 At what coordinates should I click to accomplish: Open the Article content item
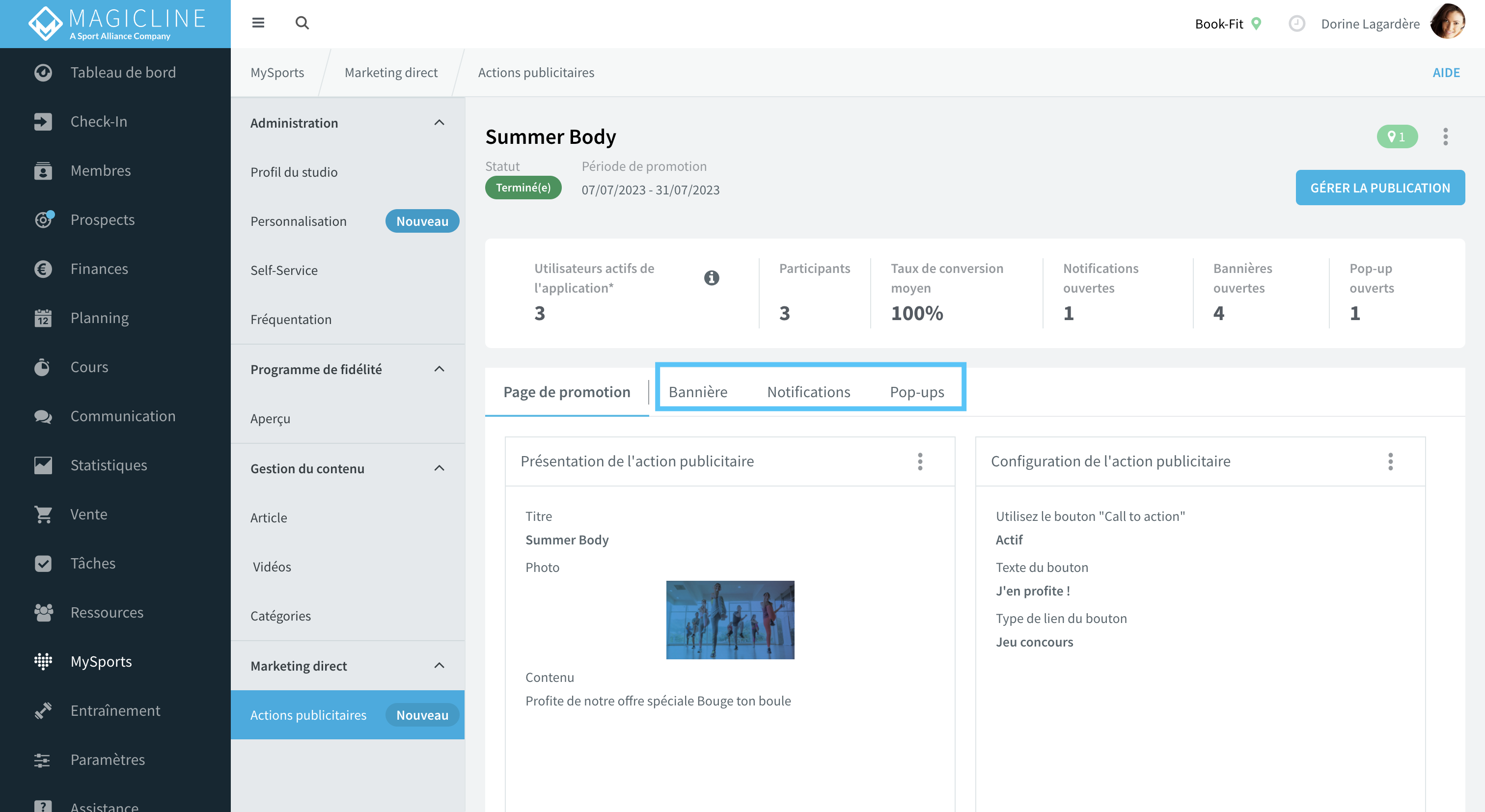coord(348,517)
